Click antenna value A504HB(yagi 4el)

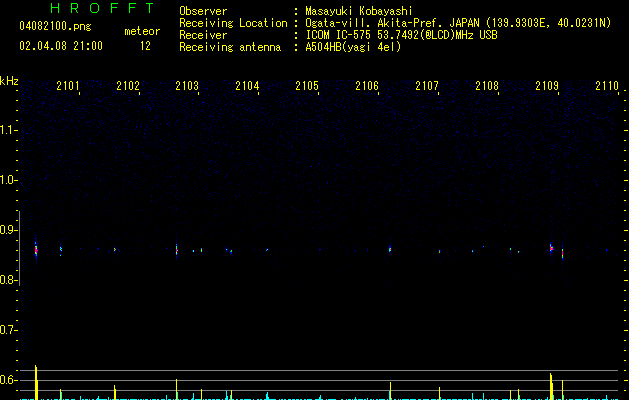tap(353, 47)
